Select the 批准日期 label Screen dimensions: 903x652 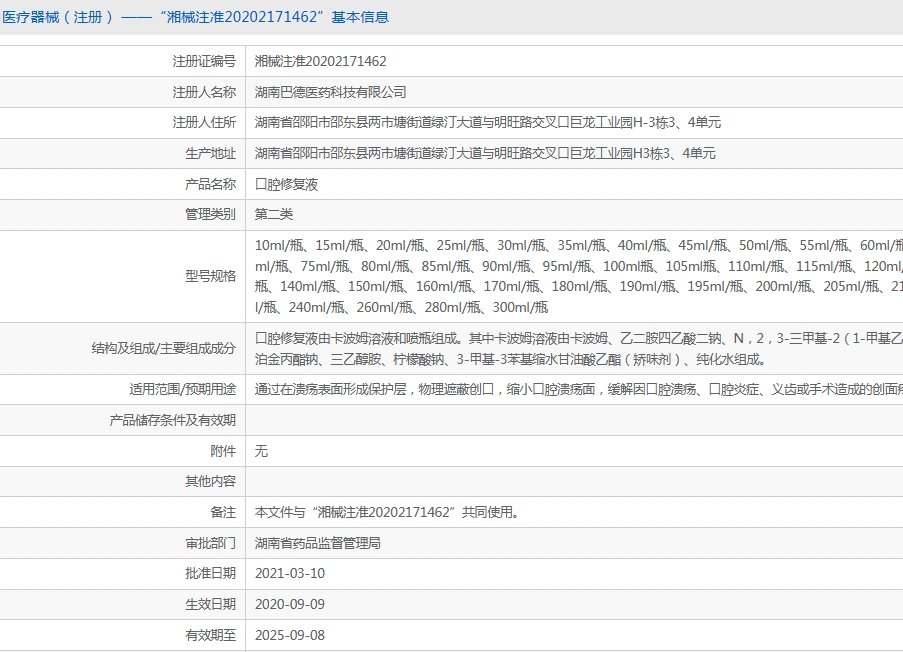pos(210,573)
